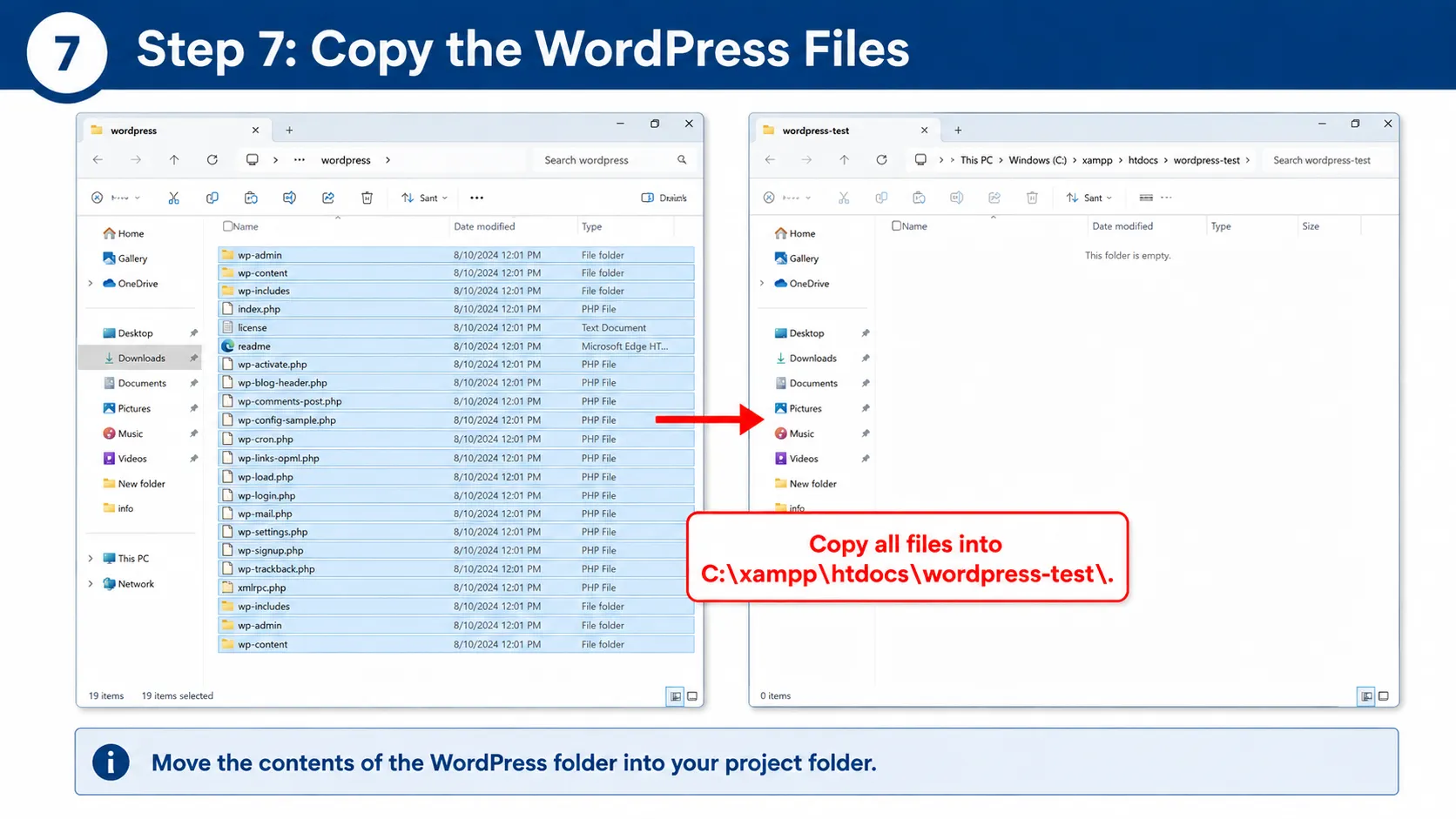Click htdocs in wordpress-test breadcrumb
This screenshot has width=1456, height=819.
tap(1143, 160)
